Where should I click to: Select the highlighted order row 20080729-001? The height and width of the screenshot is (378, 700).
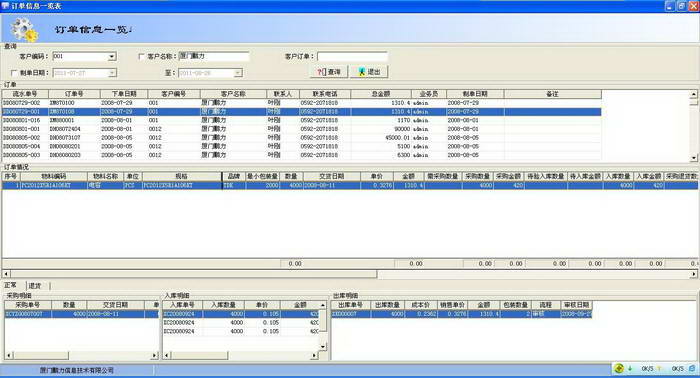point(301,112)
